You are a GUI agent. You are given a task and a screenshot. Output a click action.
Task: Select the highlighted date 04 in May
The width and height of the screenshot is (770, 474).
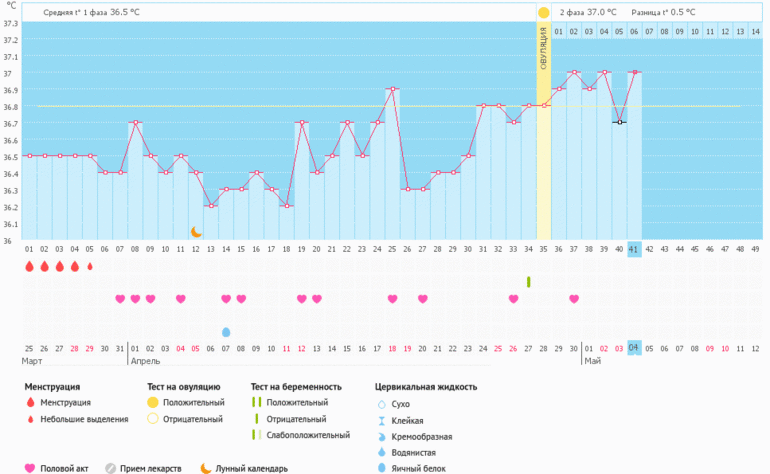[x=634, y=348]
